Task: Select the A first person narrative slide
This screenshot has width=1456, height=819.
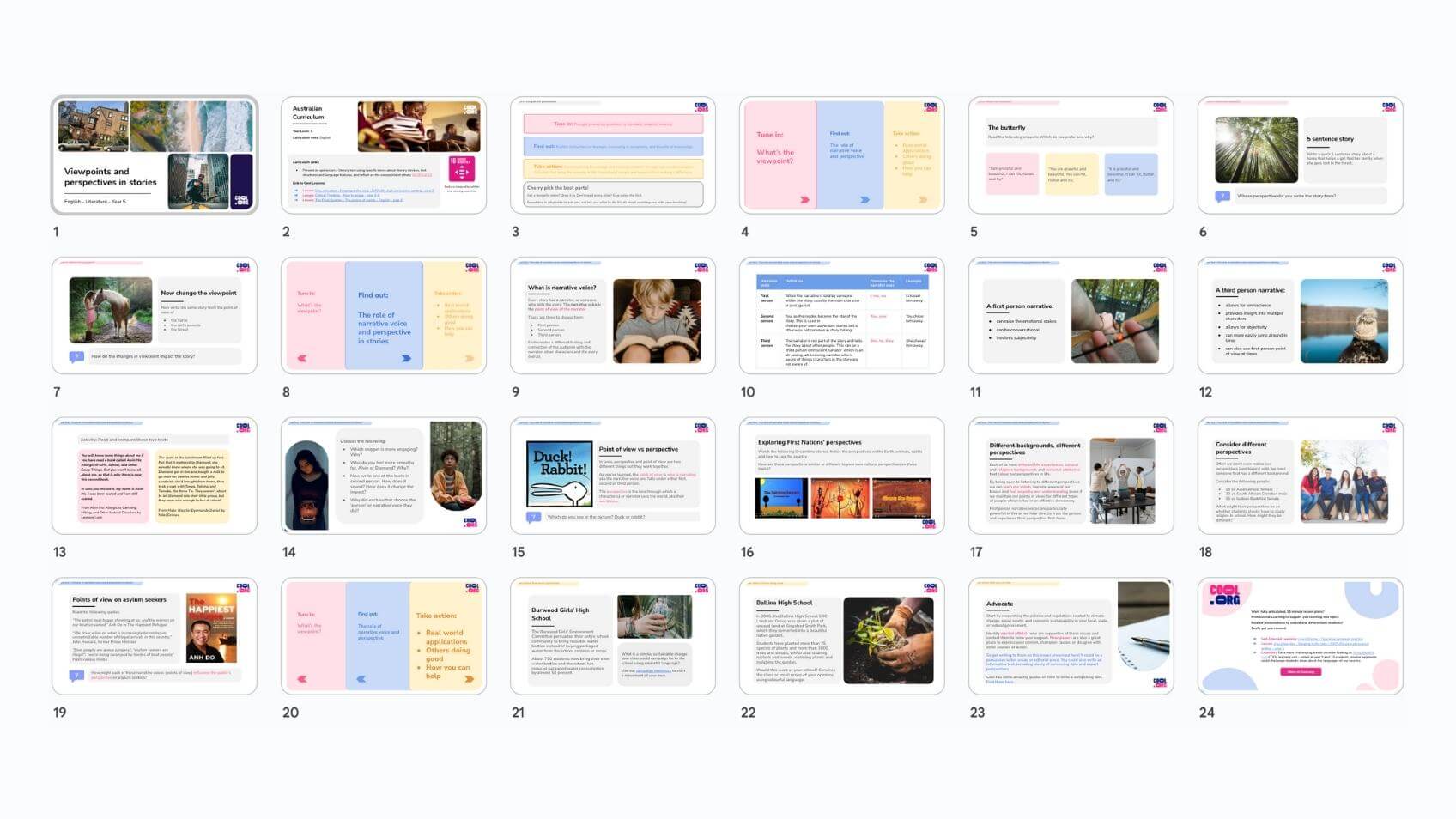Action: pyautogui.click(x=1071, y=316)
